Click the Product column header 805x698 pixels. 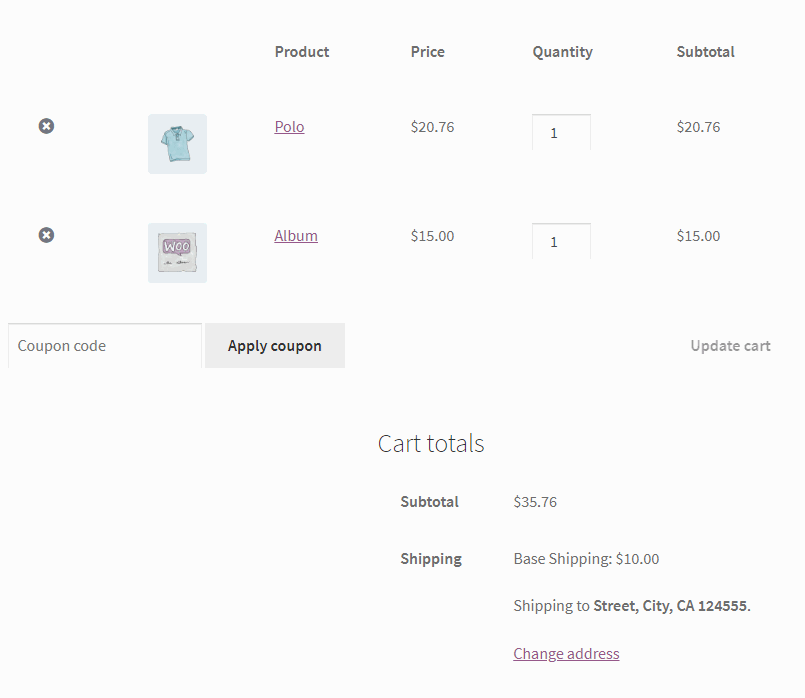301,51
